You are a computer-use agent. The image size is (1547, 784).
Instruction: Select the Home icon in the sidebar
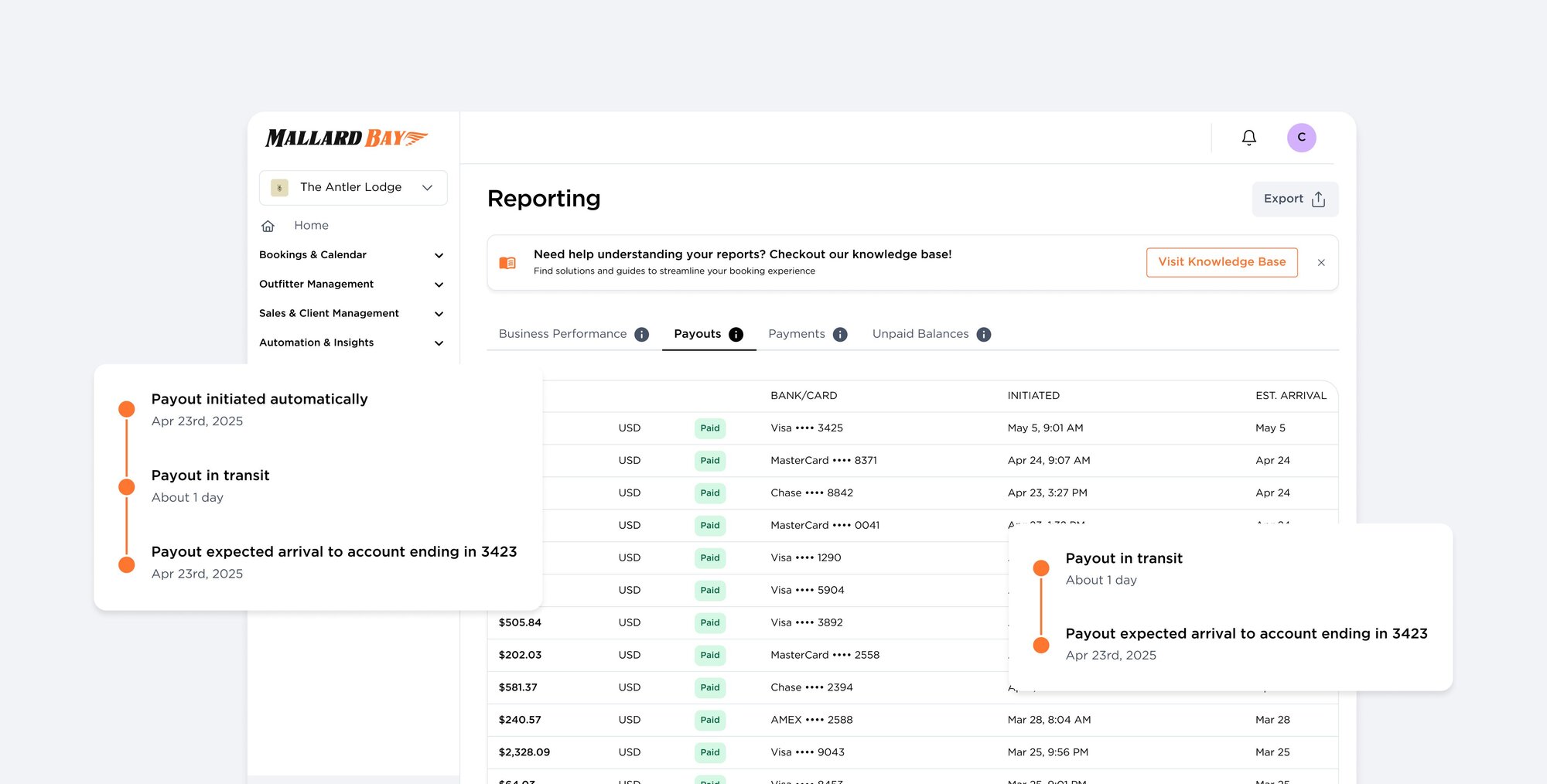pos(268,225)
